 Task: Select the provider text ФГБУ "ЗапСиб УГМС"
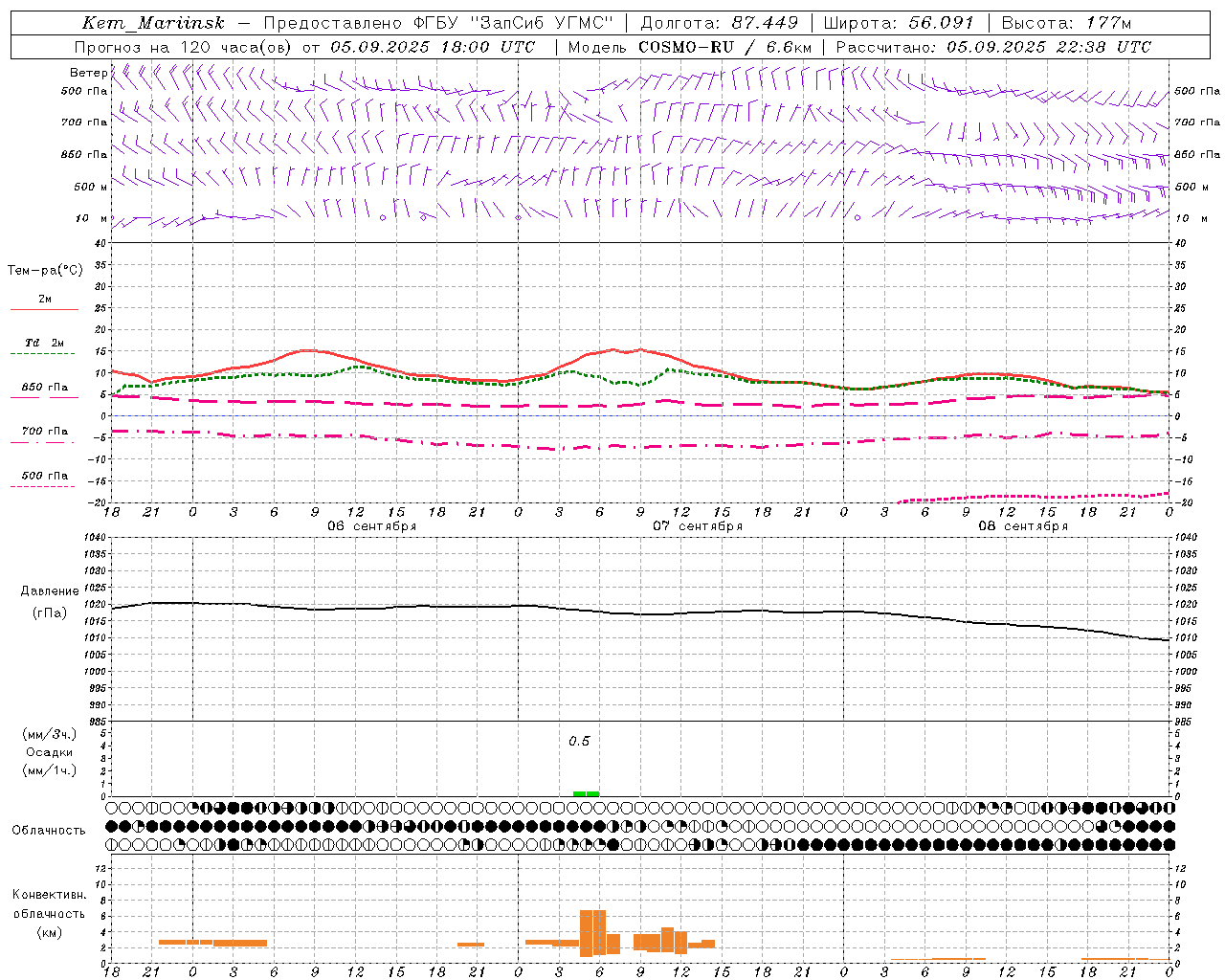pos(514,23)
